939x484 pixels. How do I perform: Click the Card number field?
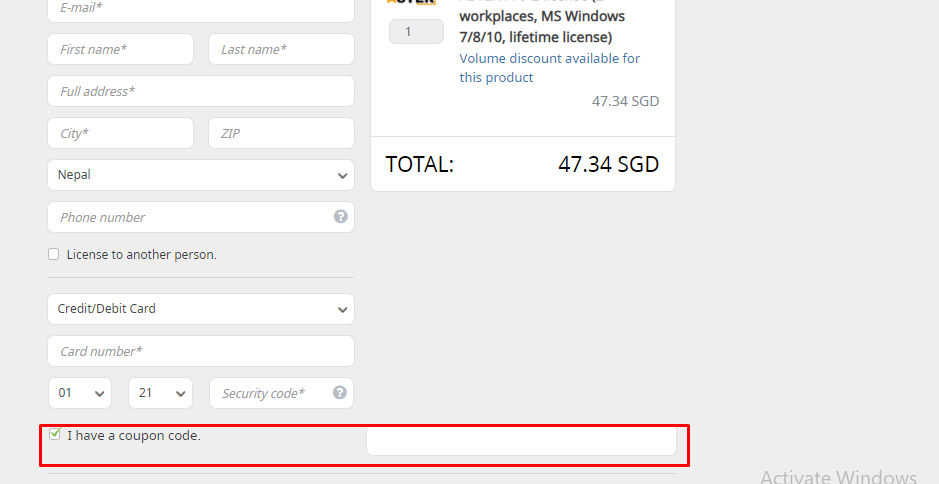[201, 351]
